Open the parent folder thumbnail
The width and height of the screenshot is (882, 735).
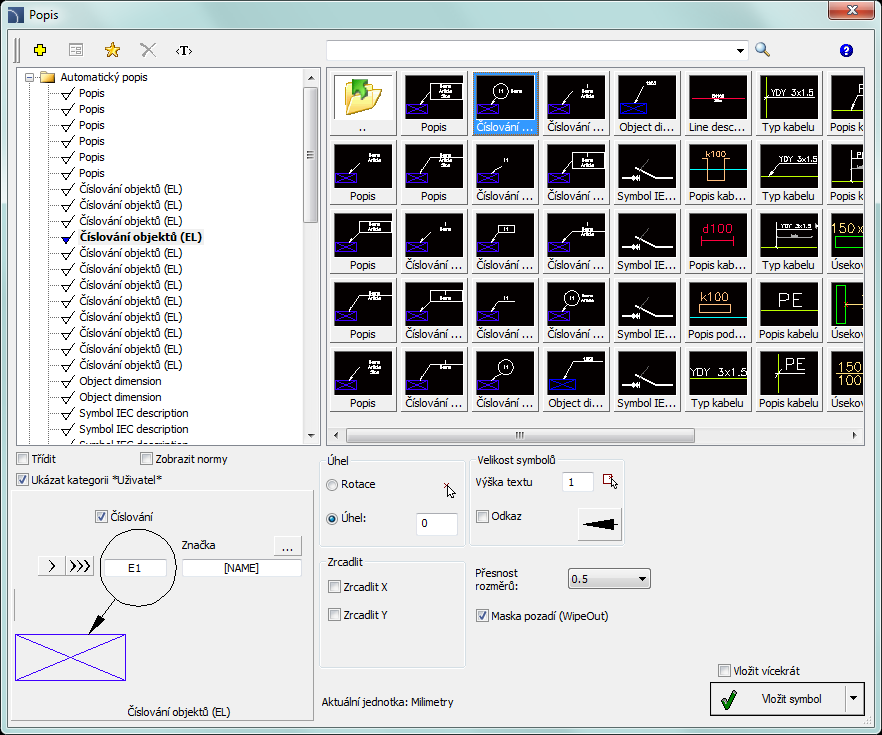coord(363,103)
